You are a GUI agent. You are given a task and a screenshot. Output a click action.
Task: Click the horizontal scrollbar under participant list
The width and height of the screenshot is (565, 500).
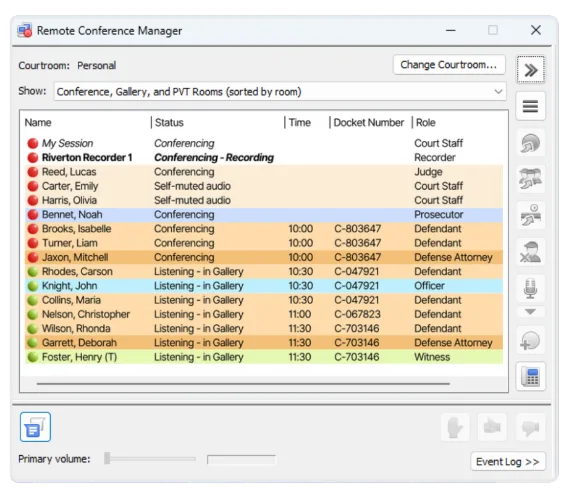[x=243, y=384]
